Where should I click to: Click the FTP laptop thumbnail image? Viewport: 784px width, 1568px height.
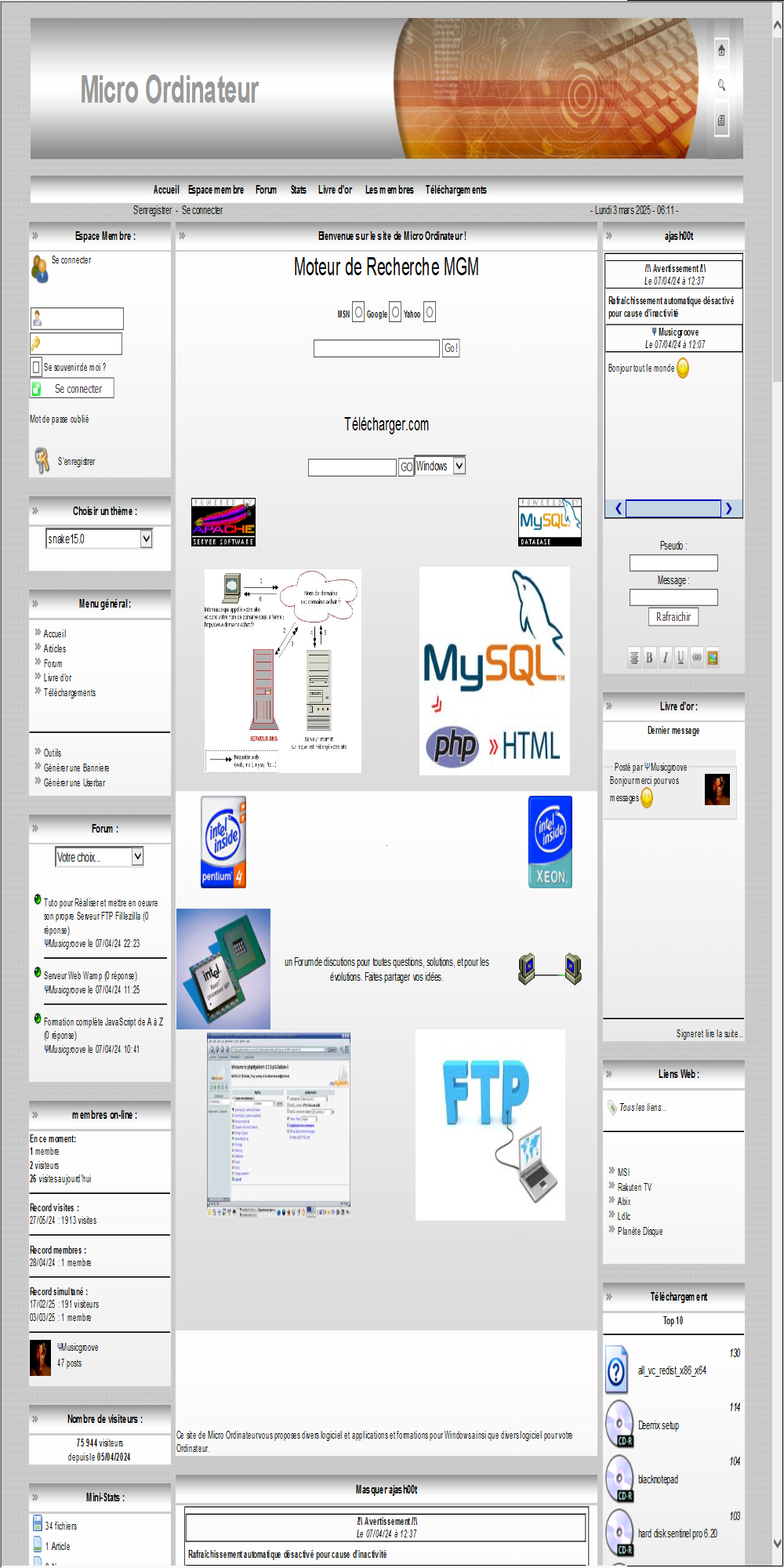490,1125
